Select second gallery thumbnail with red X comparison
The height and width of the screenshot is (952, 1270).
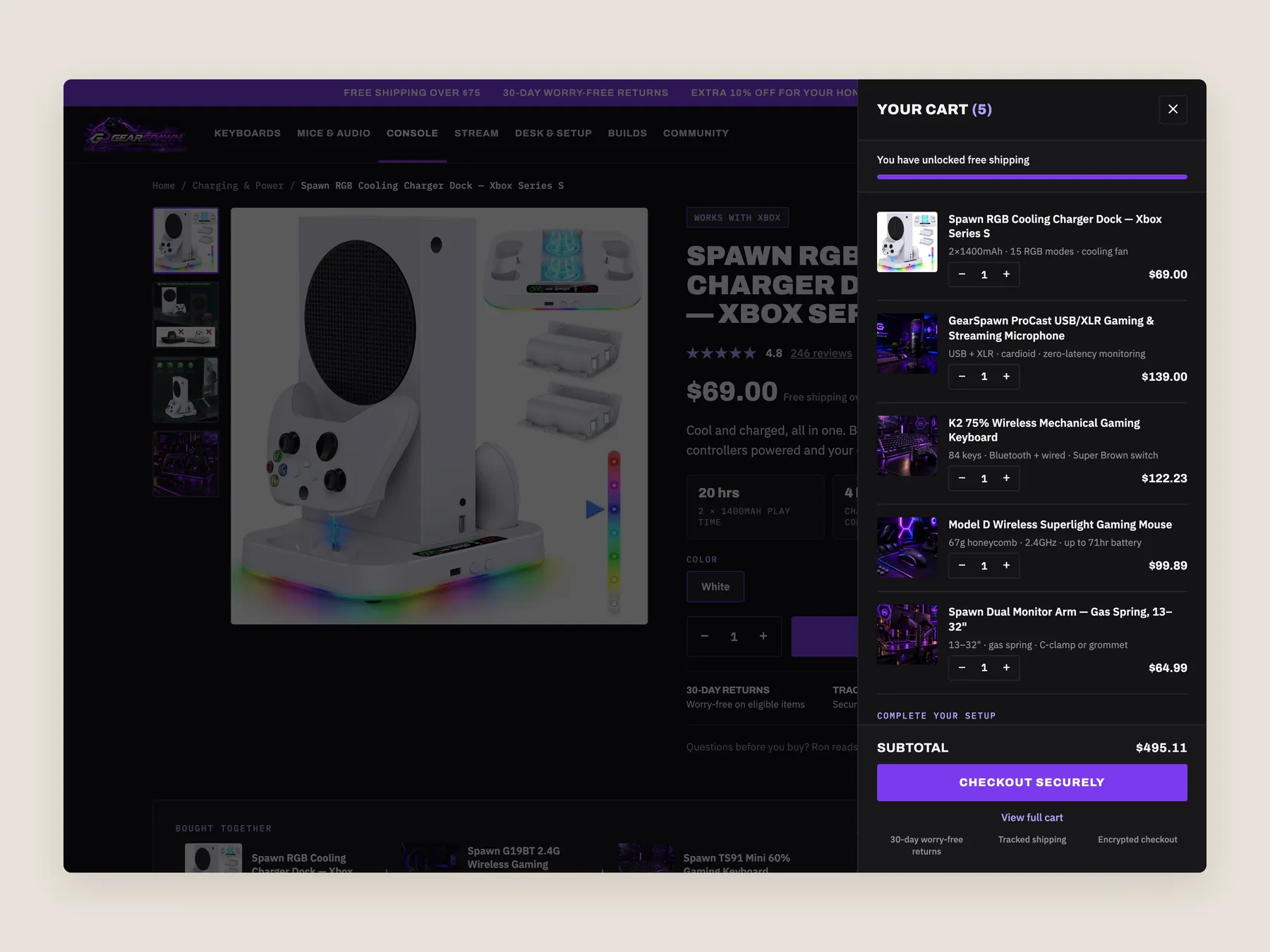point(186,315)
